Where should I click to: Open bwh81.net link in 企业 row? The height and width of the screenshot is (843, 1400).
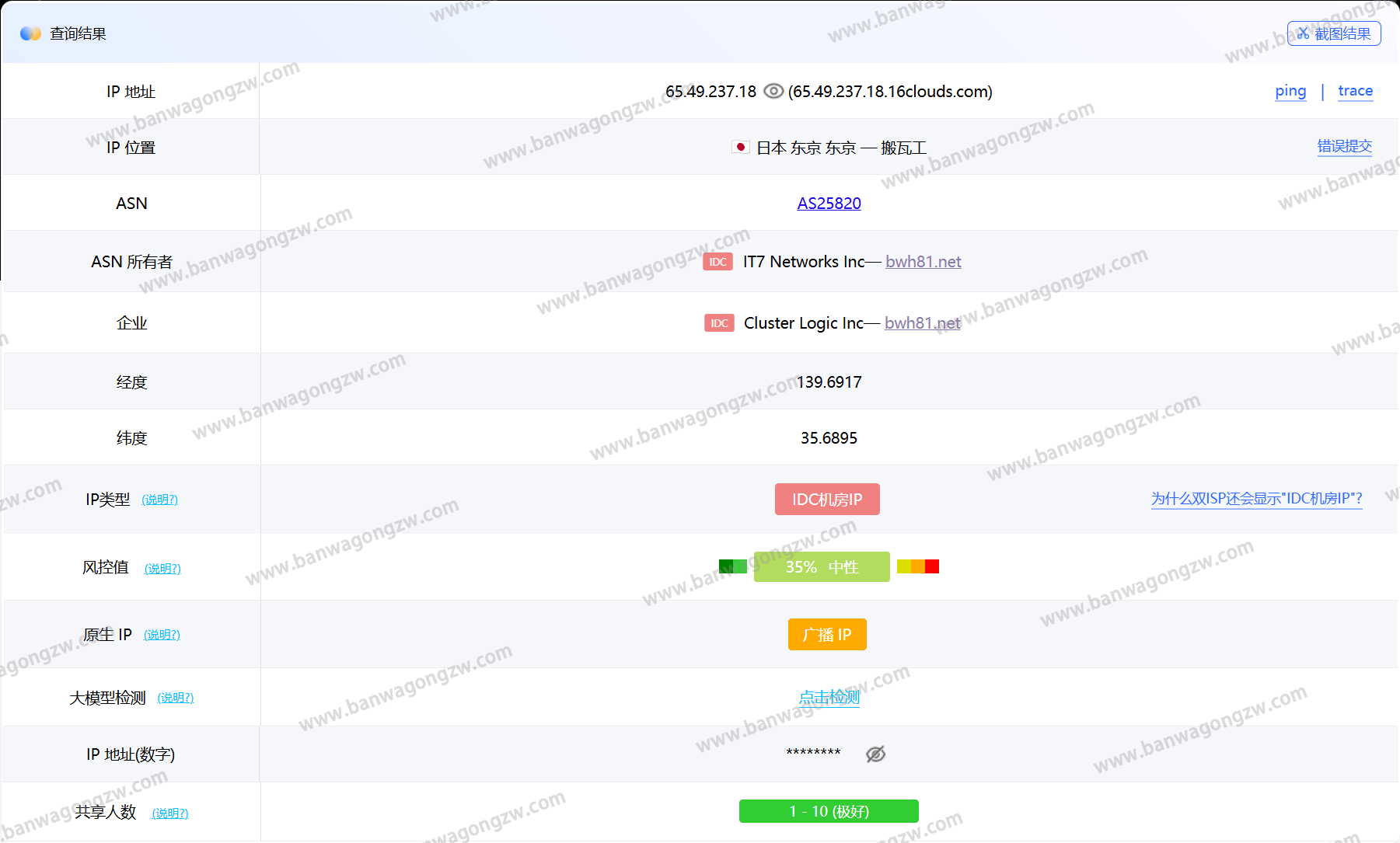(922, 323)
